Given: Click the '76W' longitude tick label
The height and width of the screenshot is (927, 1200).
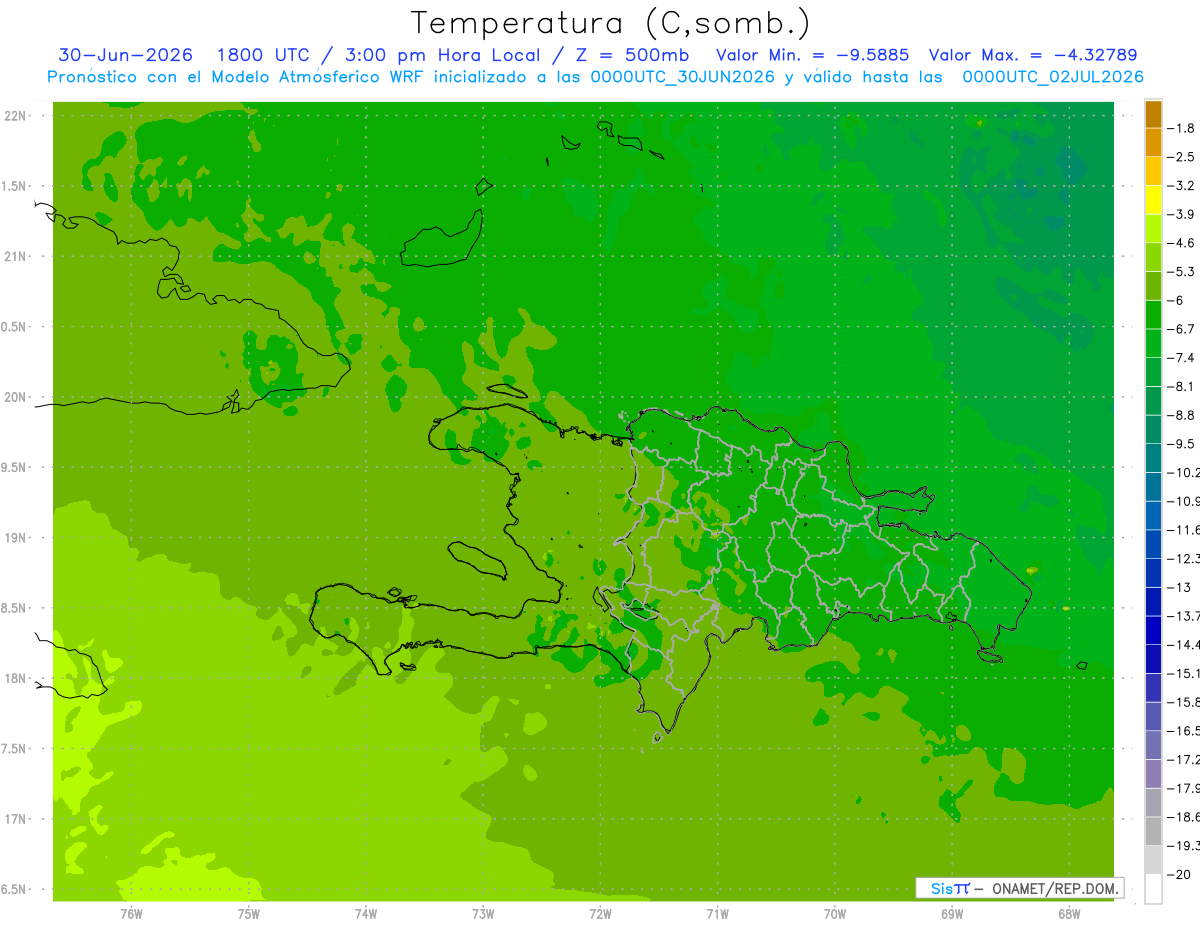Looking at the screenshot, I should click(131, 914).
